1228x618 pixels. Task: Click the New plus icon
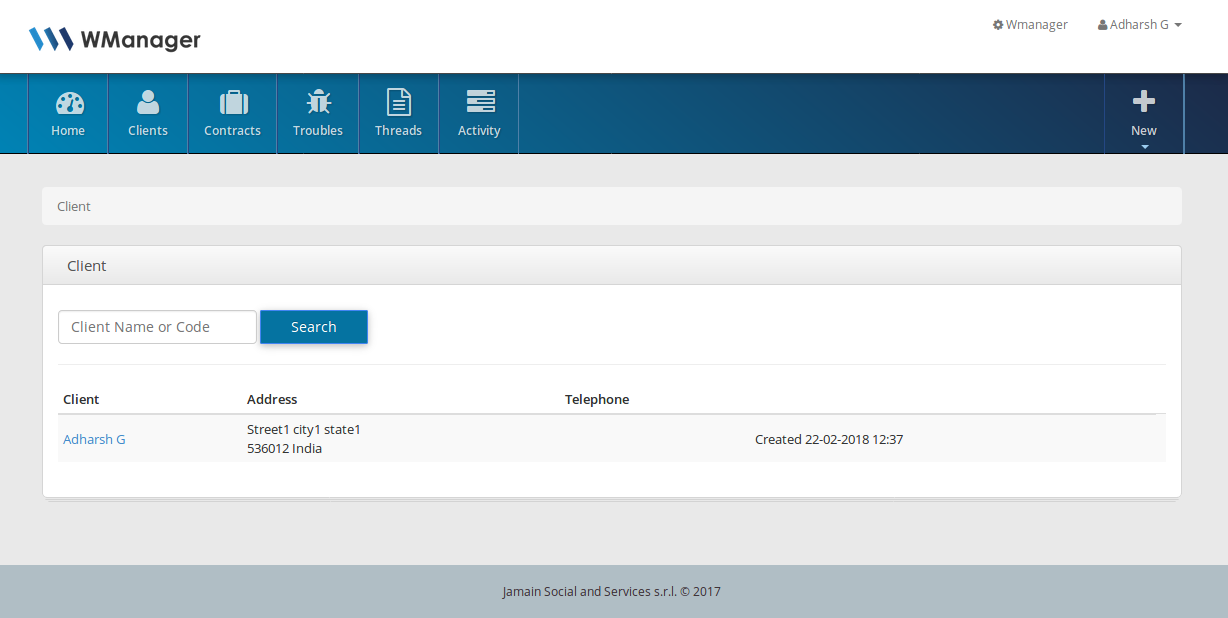coord(1143,102)
